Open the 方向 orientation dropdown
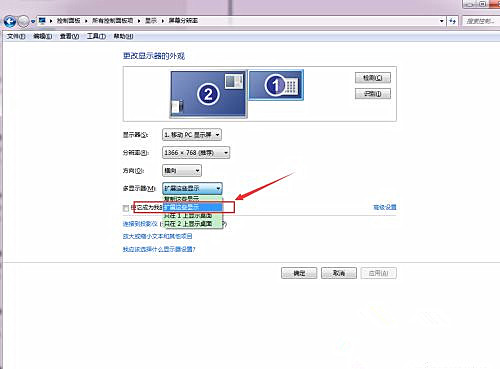The width and height of the screenshot is (500, 369). (x=182, y=171)
